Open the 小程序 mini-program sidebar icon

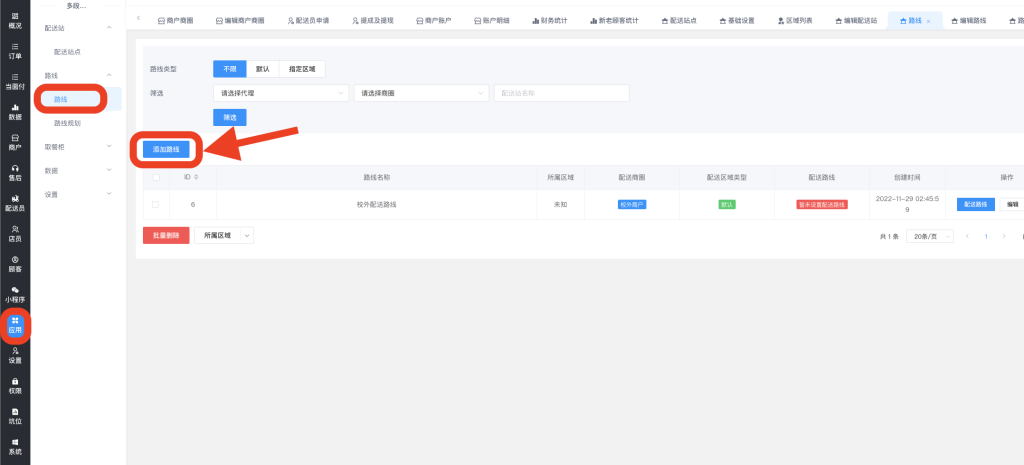point(15,293)
